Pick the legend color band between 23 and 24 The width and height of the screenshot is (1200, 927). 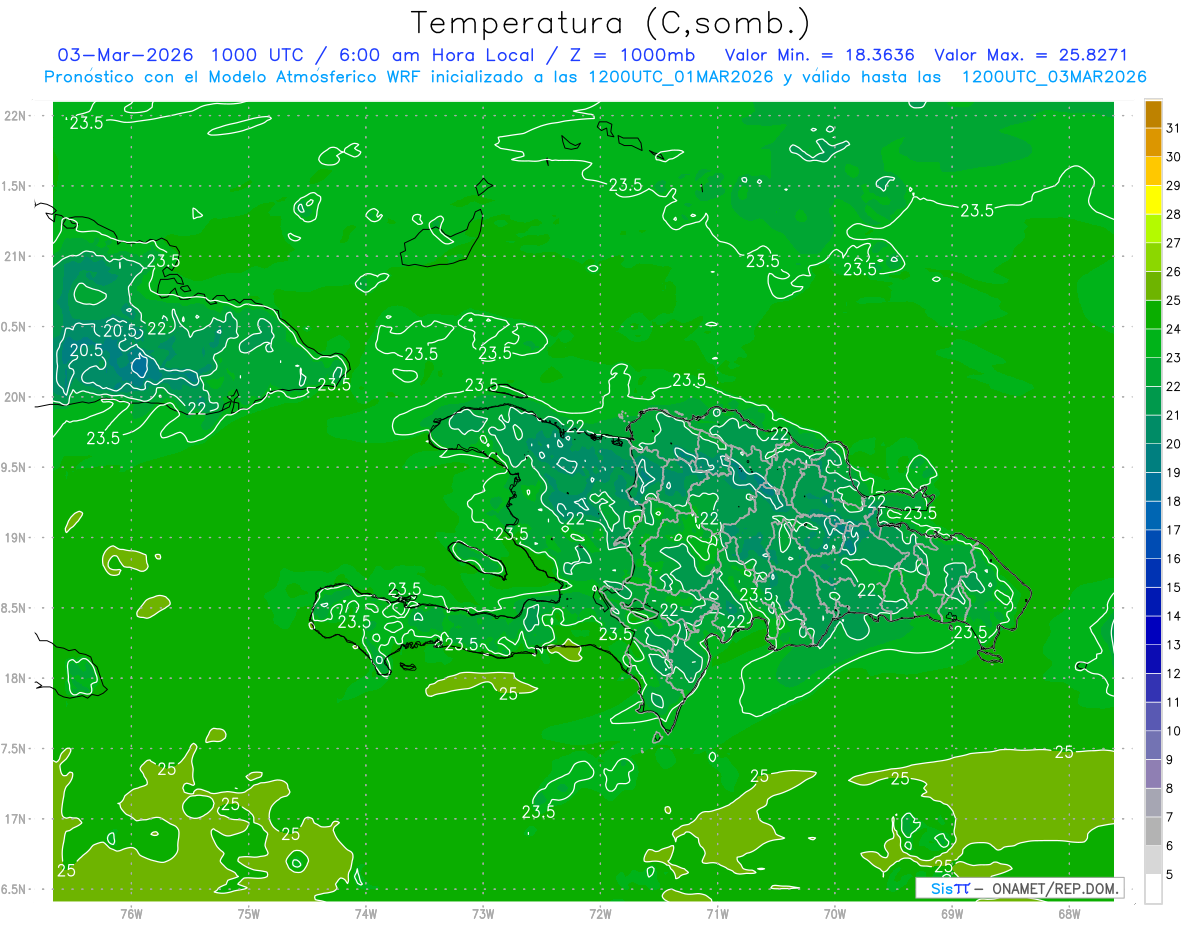(1153, 343)
